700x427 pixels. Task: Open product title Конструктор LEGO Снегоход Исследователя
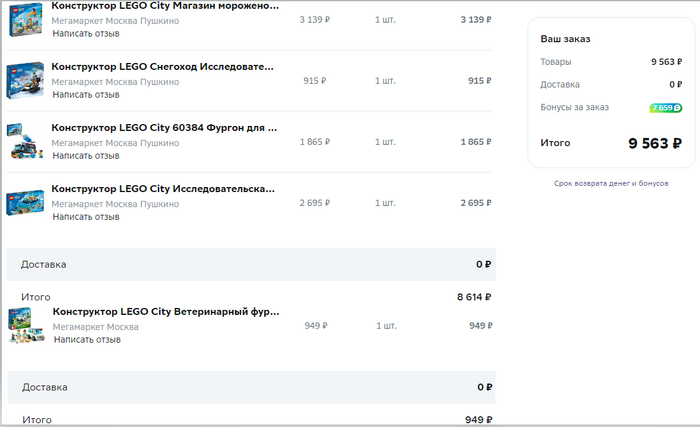click(x=162, y=67)
